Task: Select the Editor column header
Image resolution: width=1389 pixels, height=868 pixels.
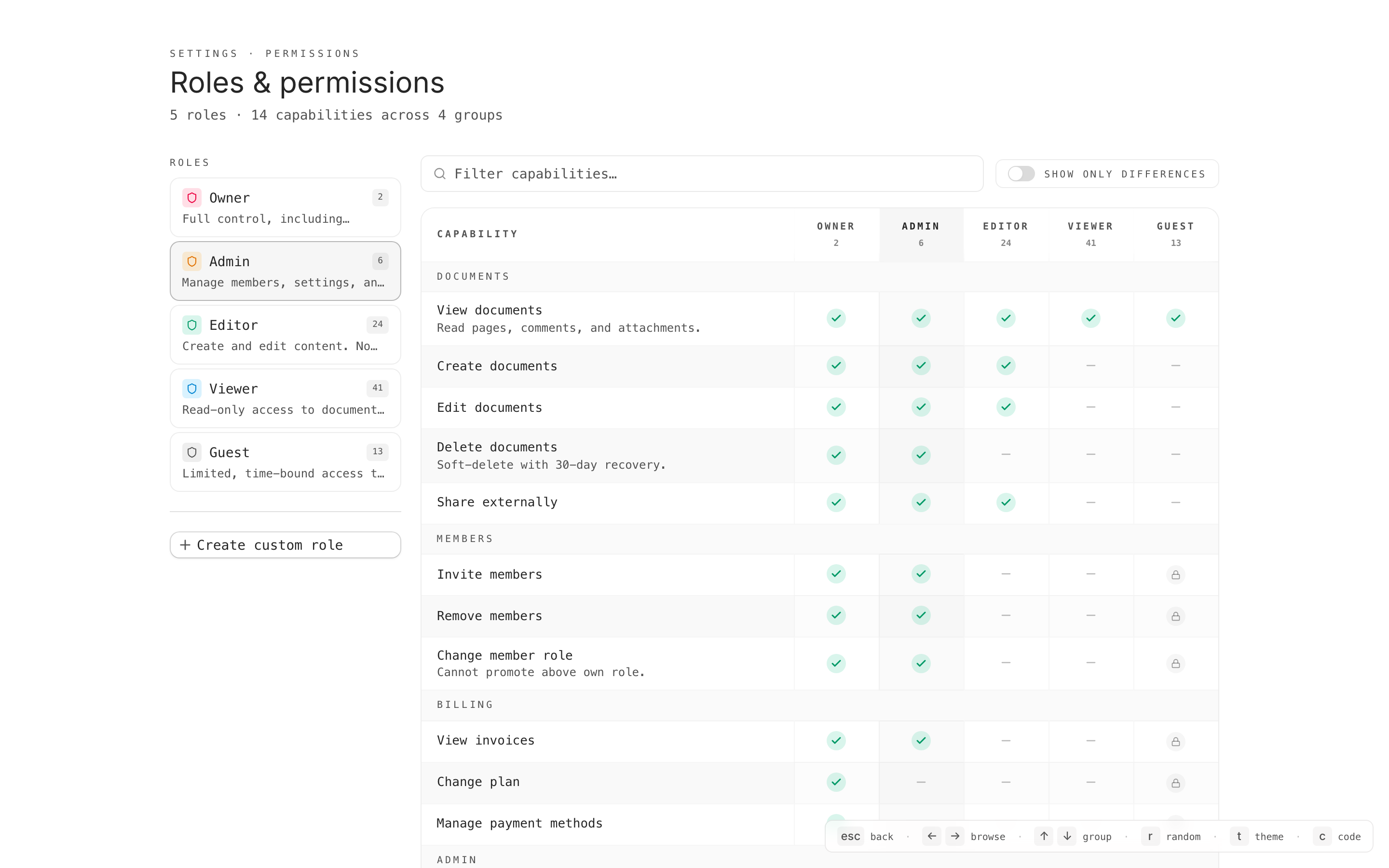Action: pos(1005,234)
